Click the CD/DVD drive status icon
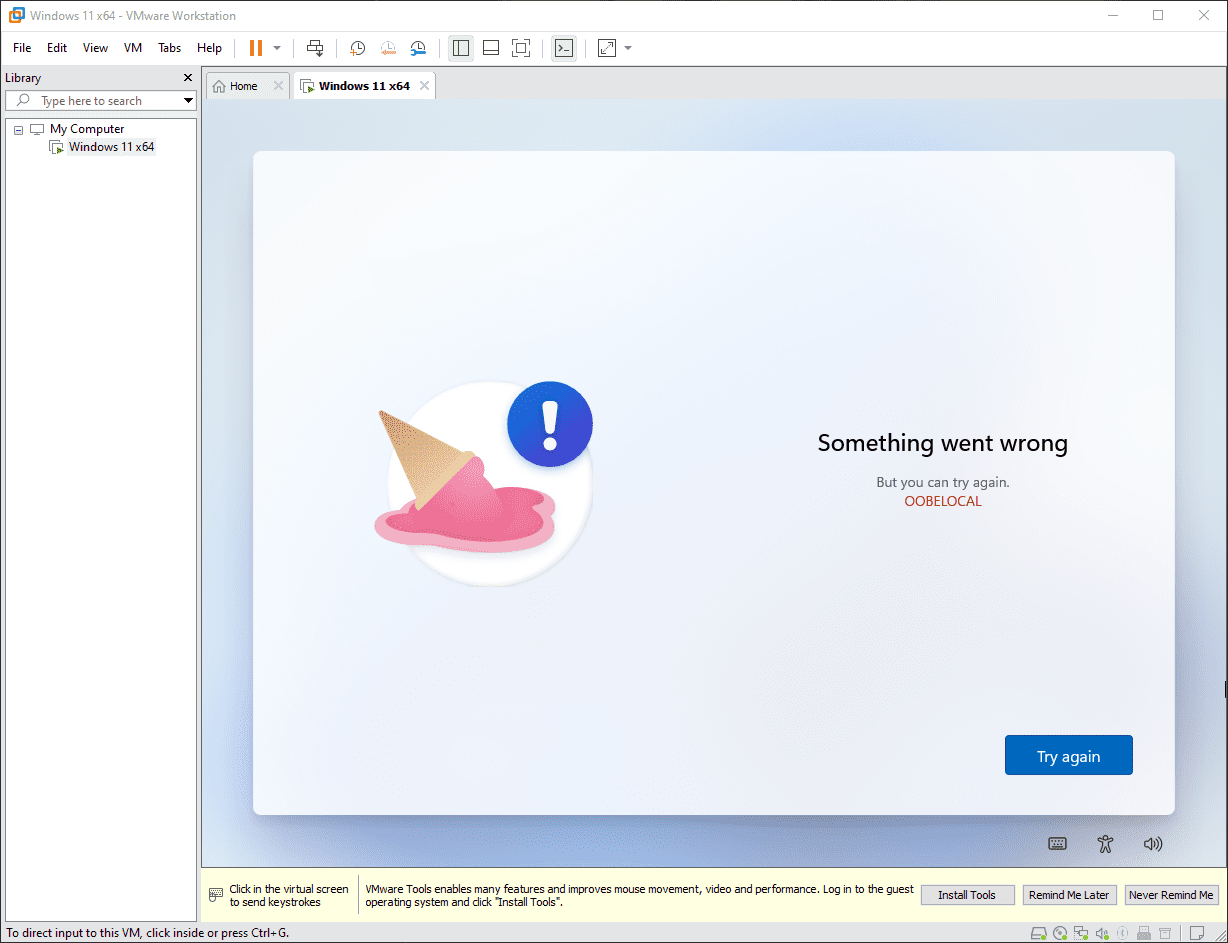Image resolution: width=1228 pixels, height=943 pixels. 1060,934
